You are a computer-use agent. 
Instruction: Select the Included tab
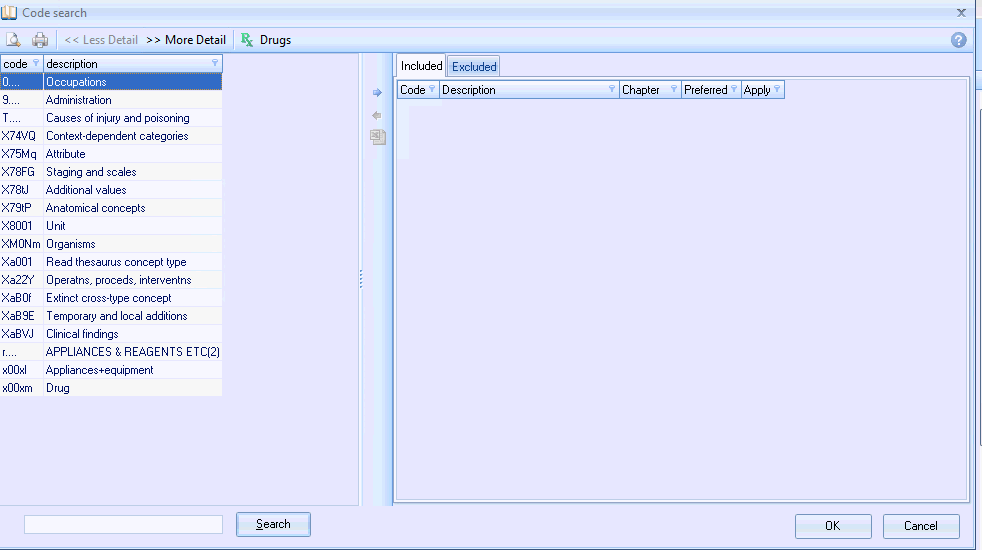(421, 66)
